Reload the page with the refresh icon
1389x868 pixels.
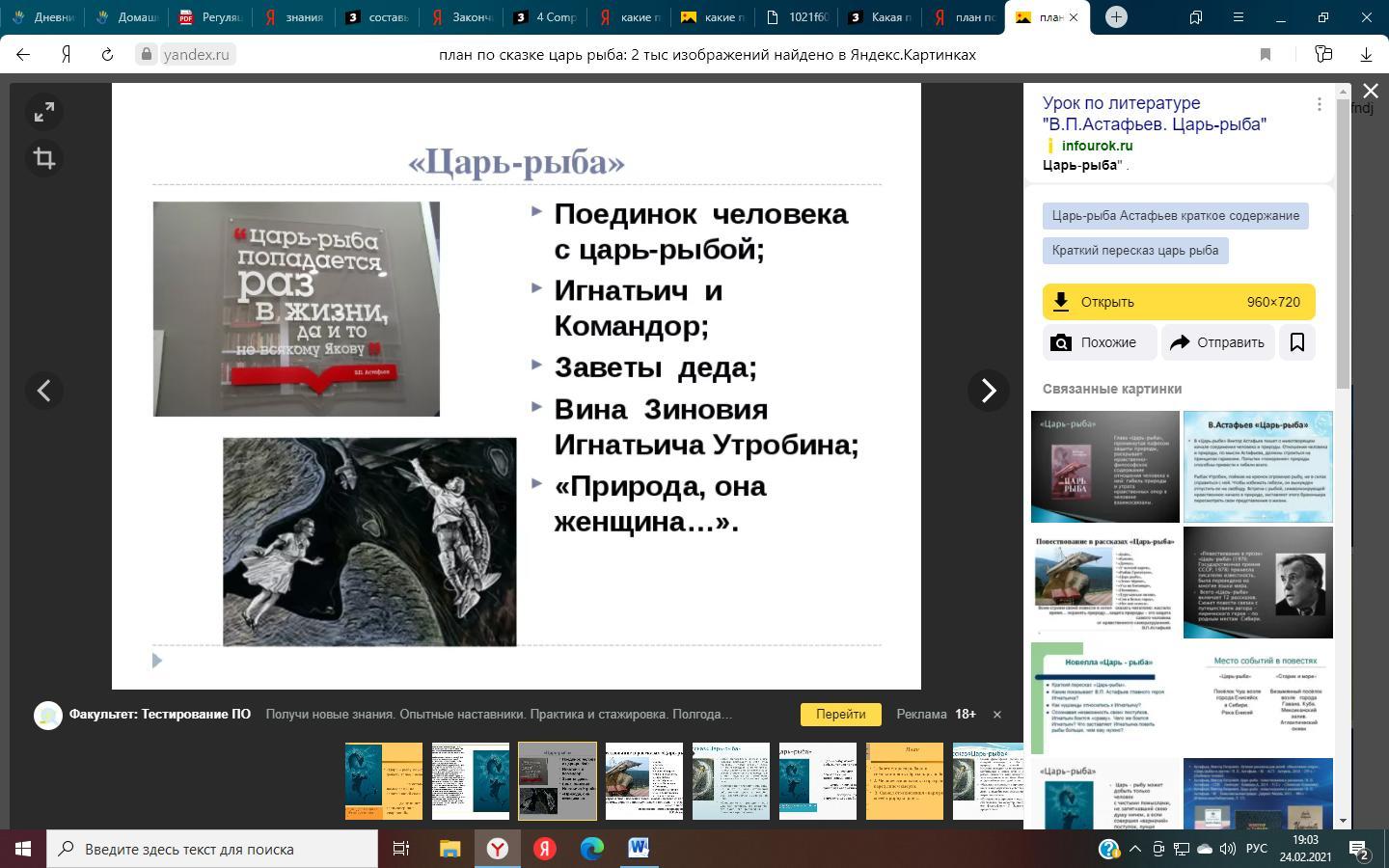(107, 55)
